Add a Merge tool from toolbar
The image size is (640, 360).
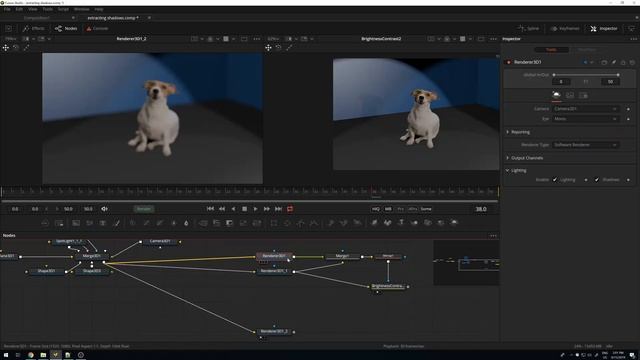click(x=203, y=223)
